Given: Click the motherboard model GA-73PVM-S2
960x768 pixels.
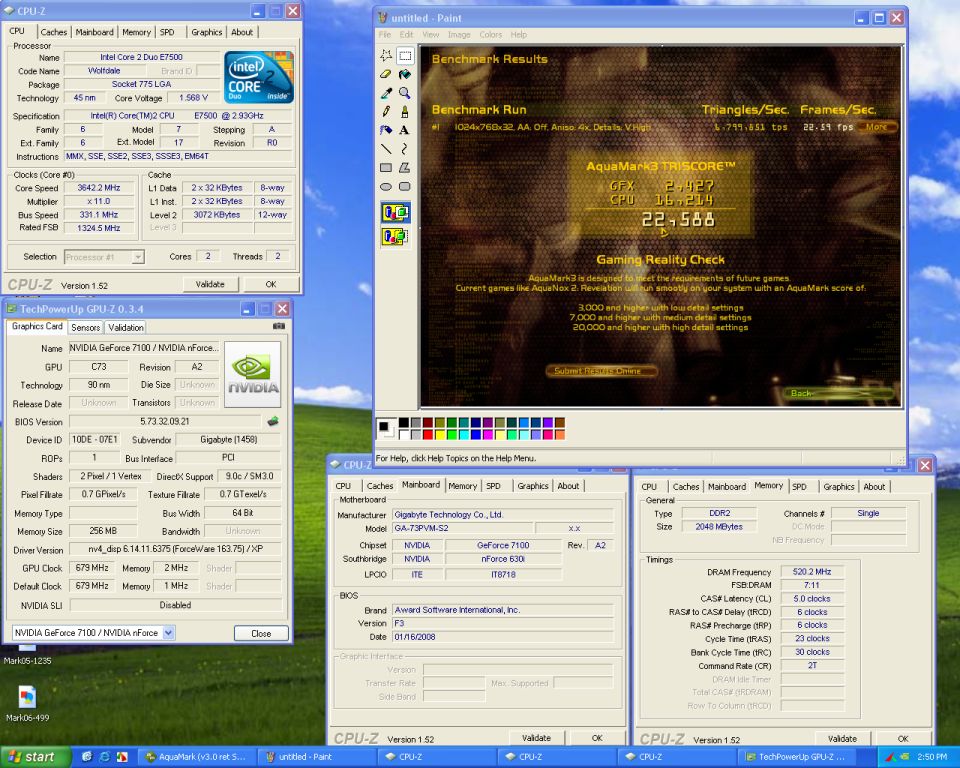Looking at the screenshot, I should tap(462, 528).
